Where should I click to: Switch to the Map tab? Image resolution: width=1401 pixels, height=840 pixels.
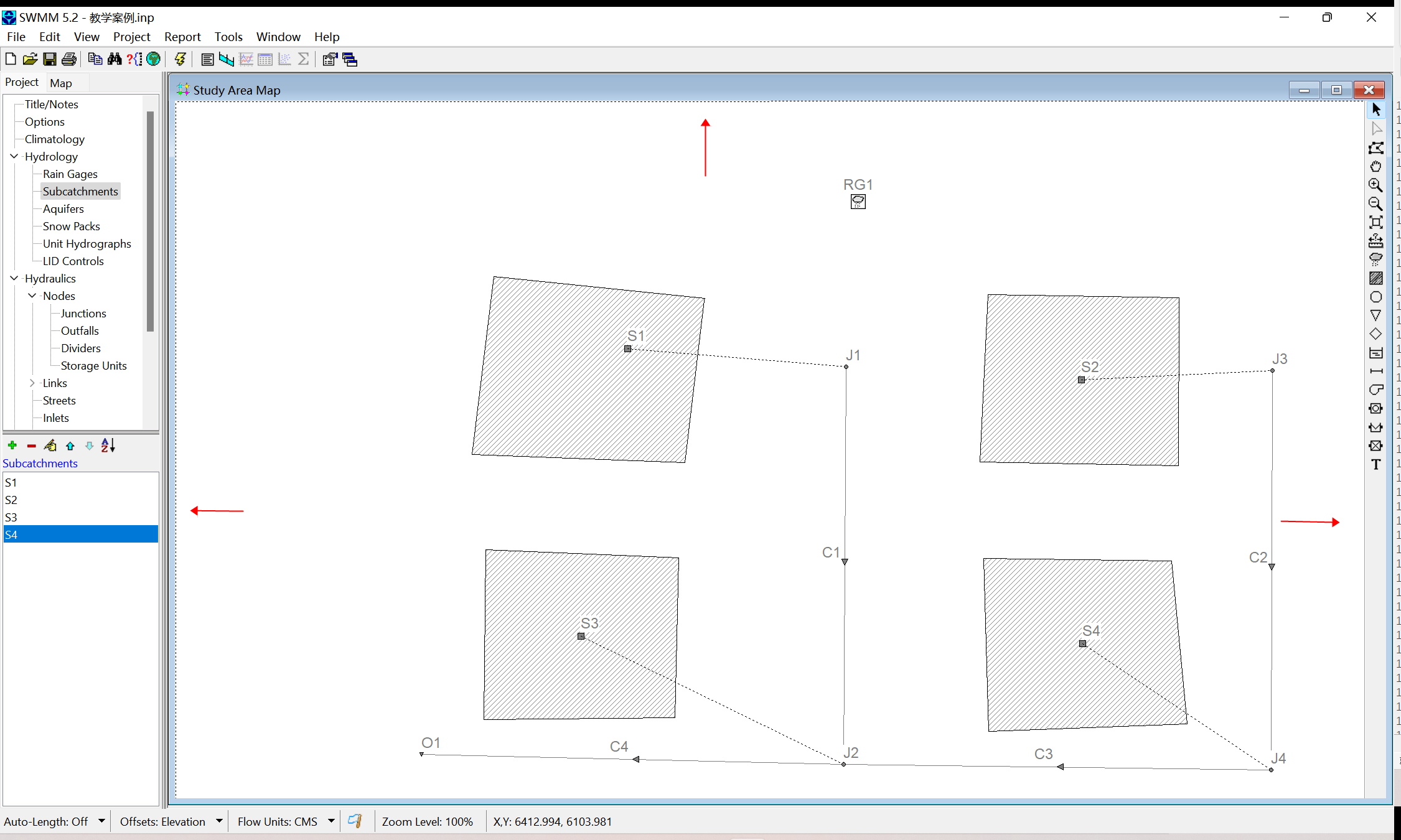pos(61,83)
